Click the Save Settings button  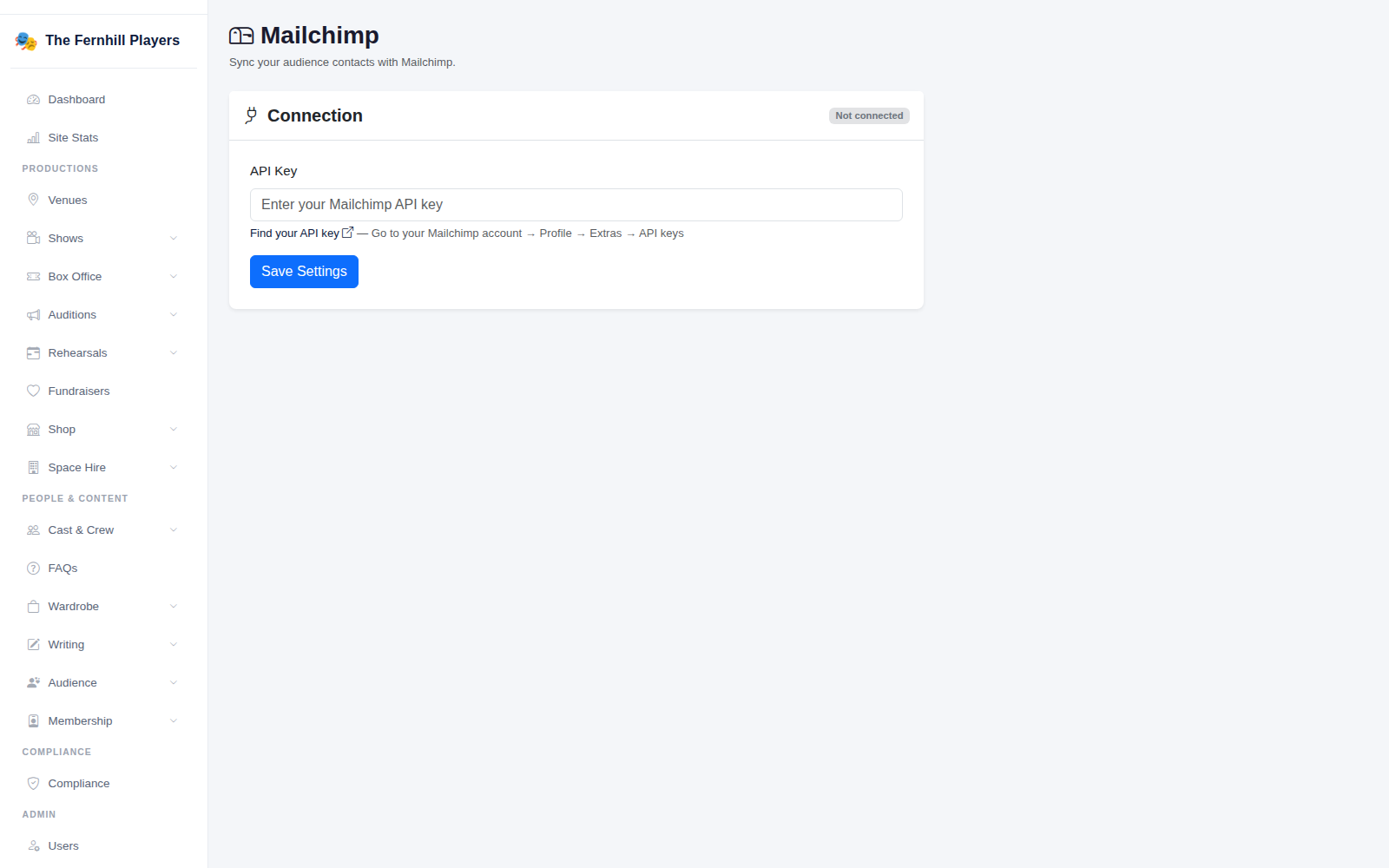click(x=304, y=272)
